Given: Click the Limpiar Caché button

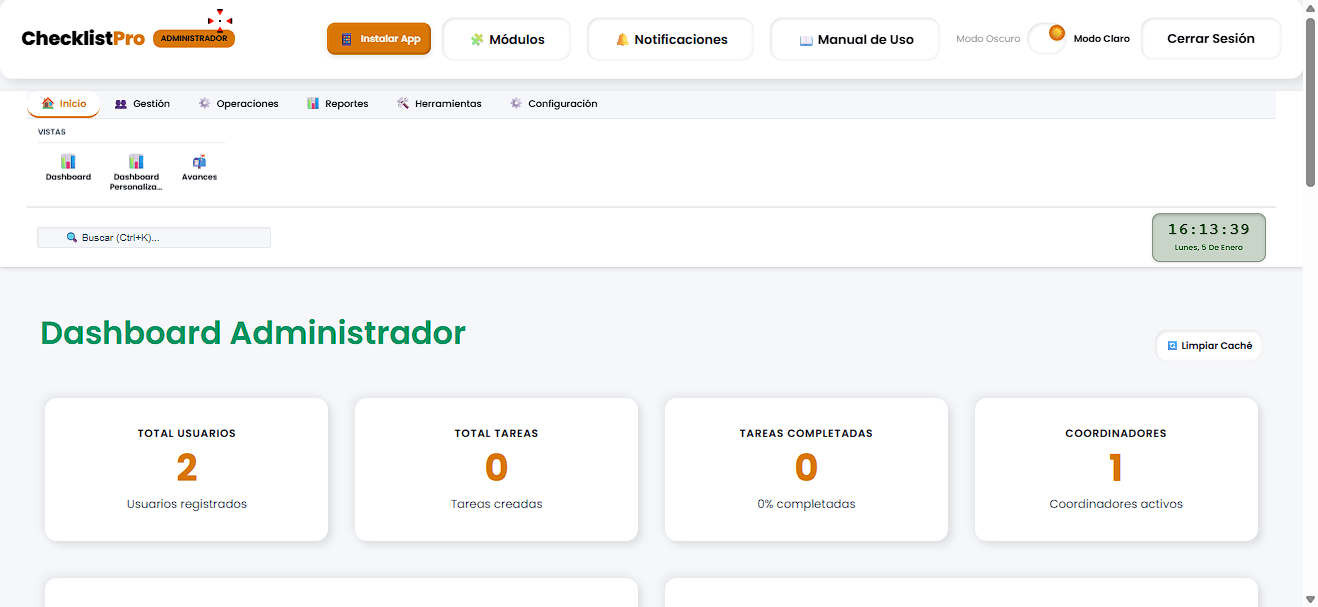Looking at the screenshot, I should [1208, 345].
